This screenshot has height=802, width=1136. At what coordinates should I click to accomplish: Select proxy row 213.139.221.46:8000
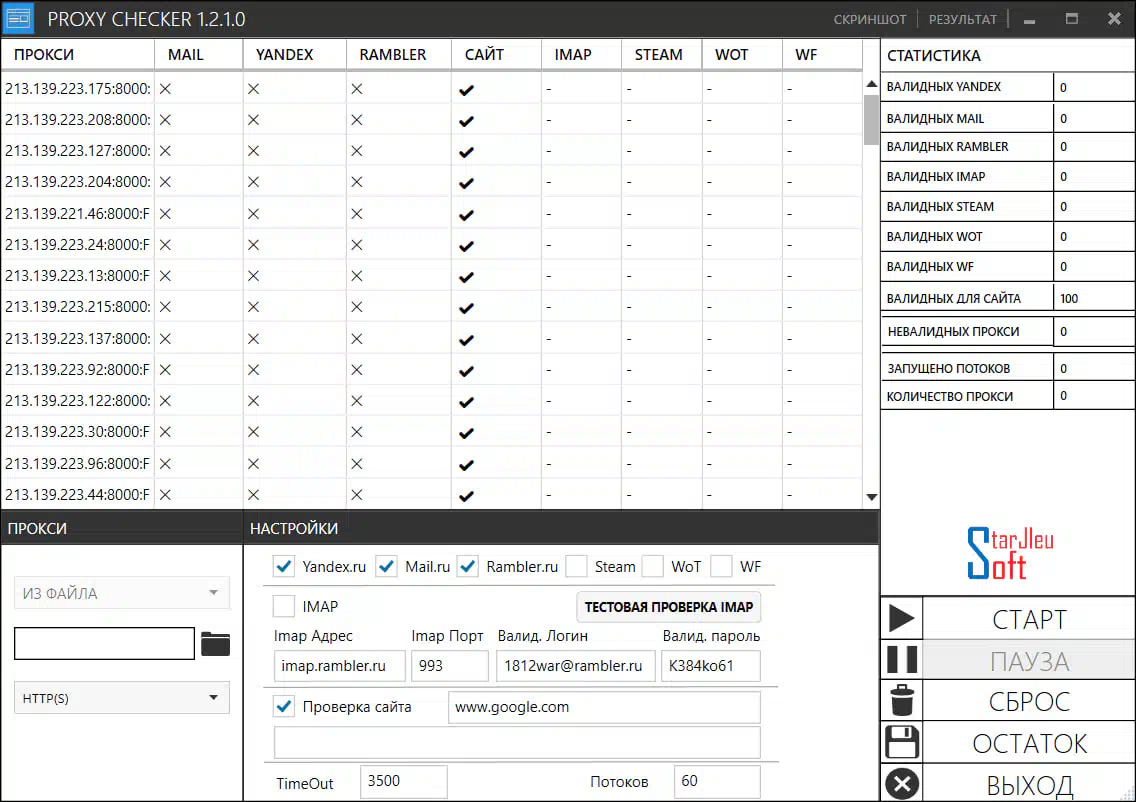coord(432,214)
